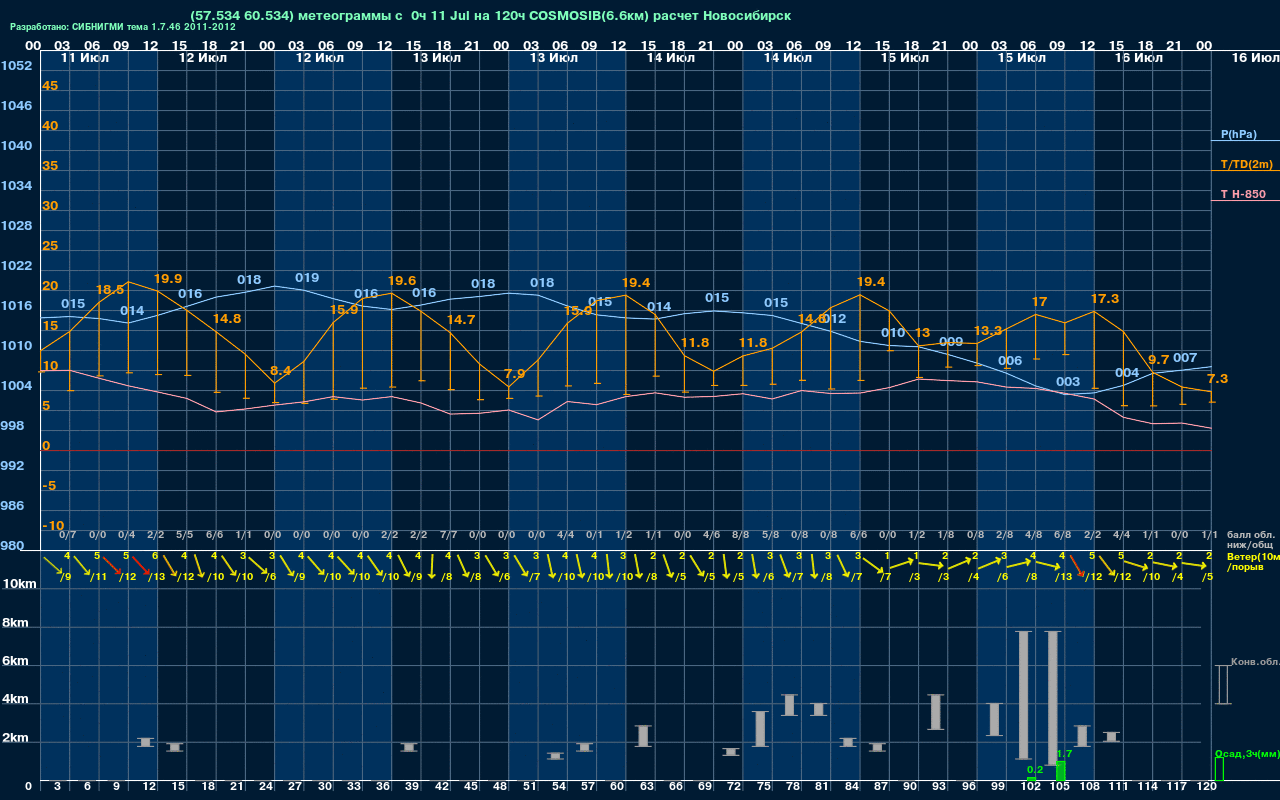Select the 14.8 temperature value

pos(227,319)
